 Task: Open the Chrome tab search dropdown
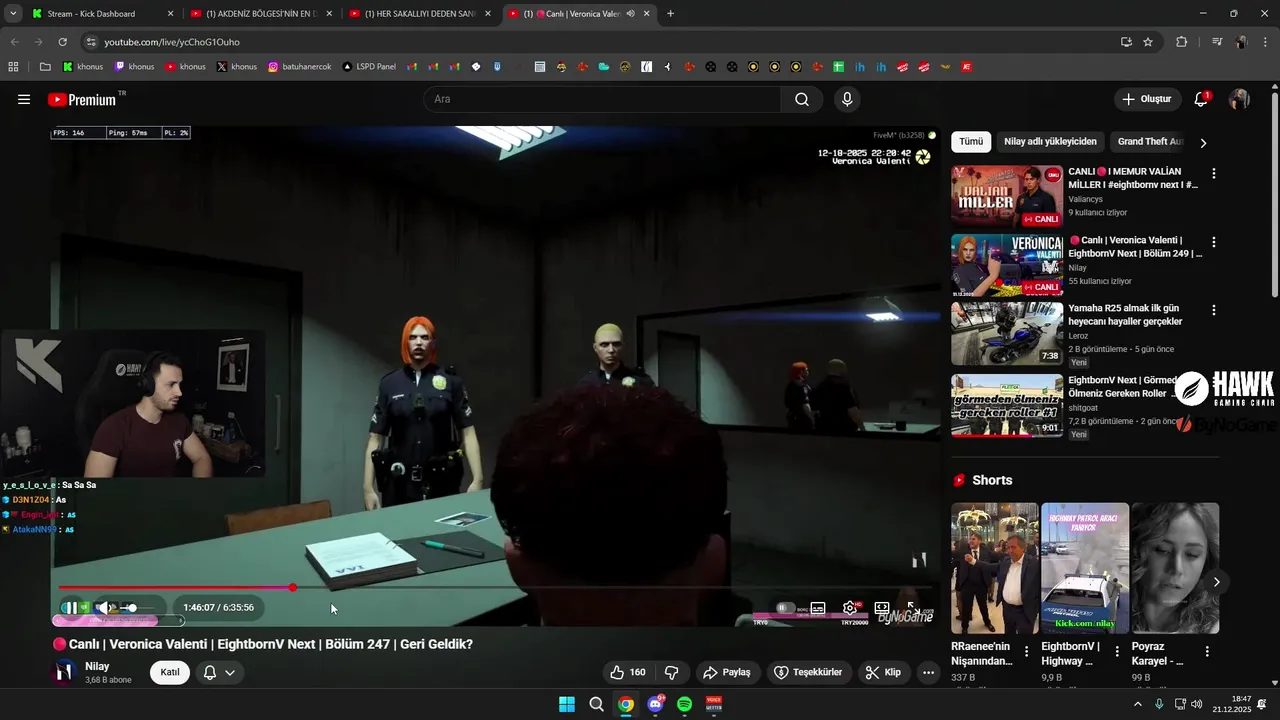tap(13, 14)
